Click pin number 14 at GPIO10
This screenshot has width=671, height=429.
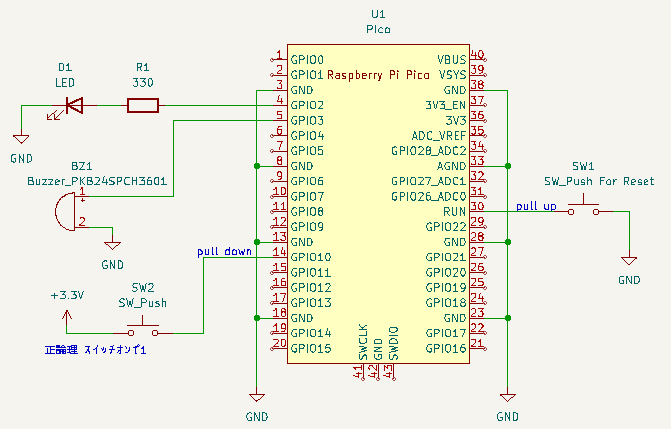pos(279,252)
